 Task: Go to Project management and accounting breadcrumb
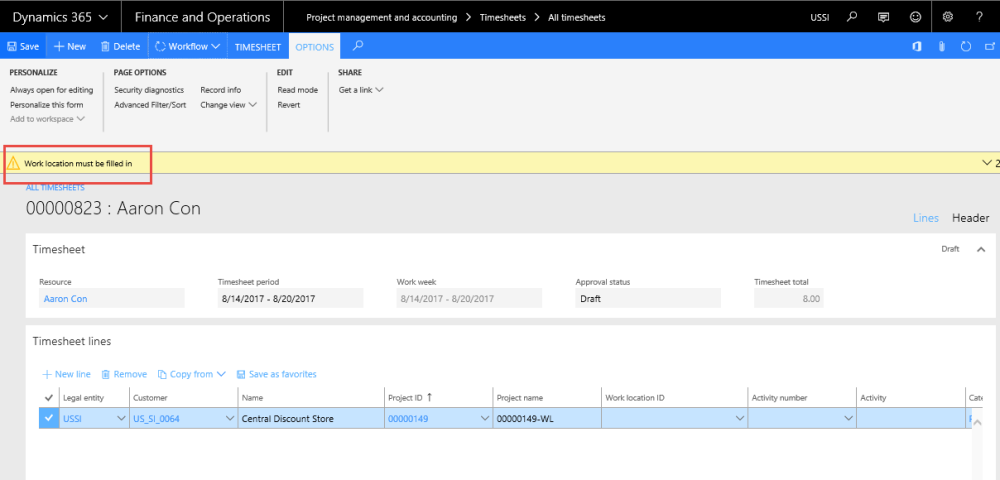click(381, 18)
